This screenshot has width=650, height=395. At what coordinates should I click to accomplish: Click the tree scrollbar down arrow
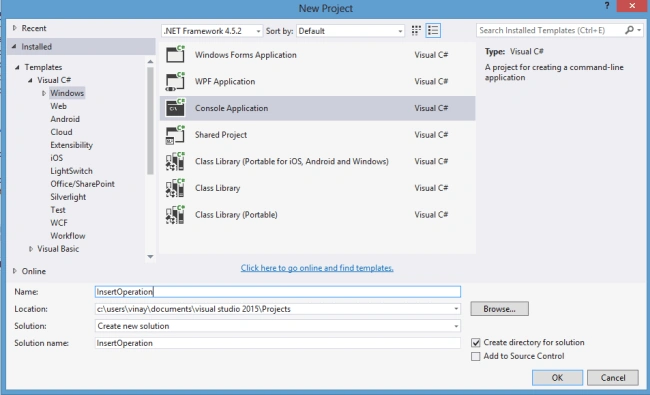click(150, 257)
